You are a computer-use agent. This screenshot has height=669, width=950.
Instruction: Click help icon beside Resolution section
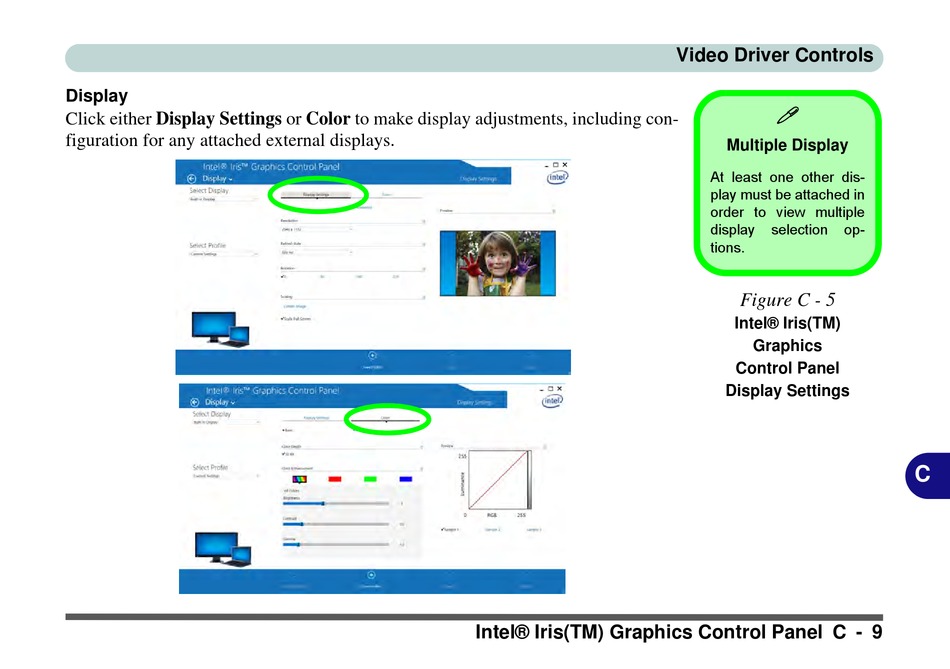pos(424,221)
